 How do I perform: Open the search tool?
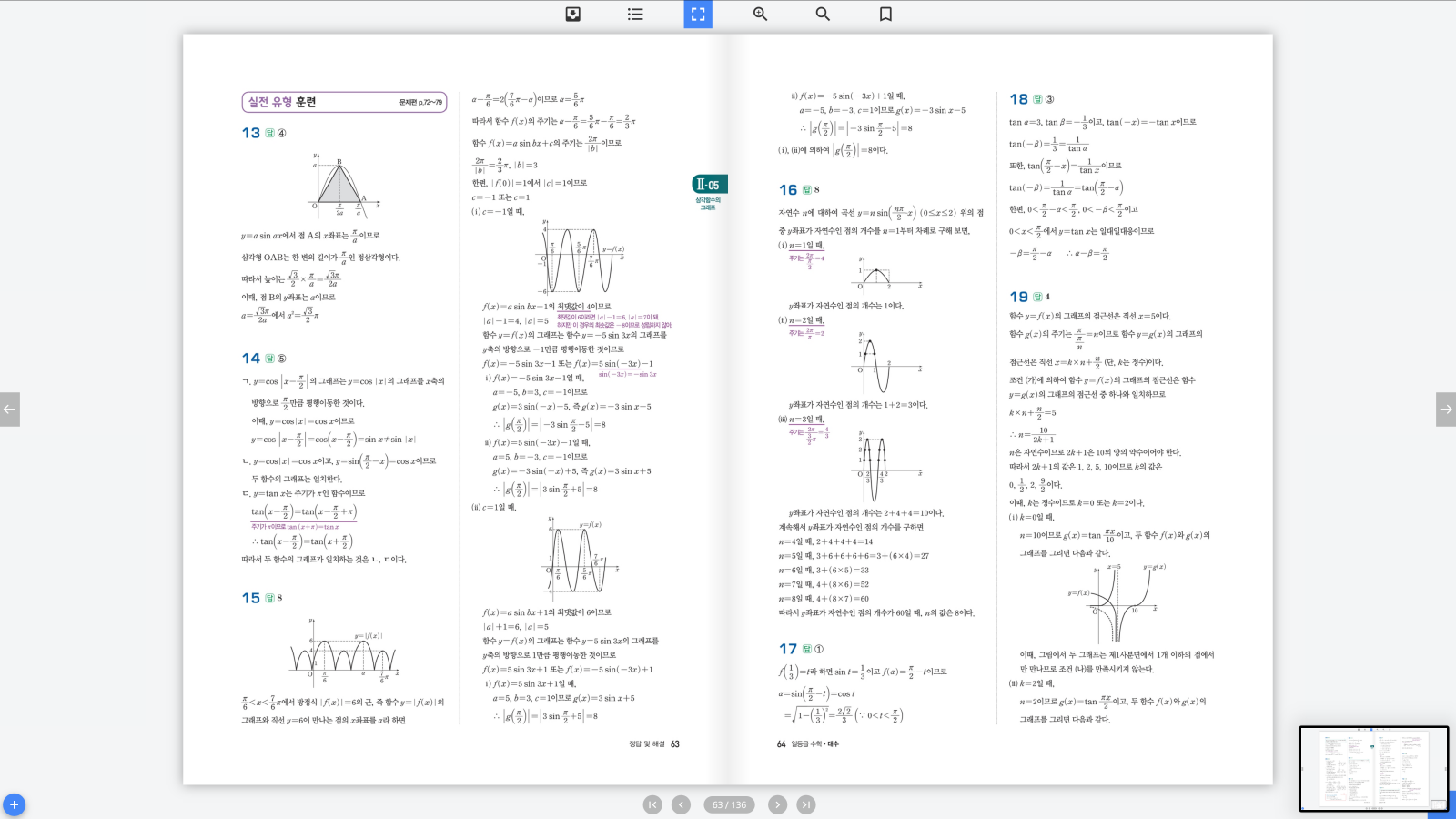coord(823,14)
